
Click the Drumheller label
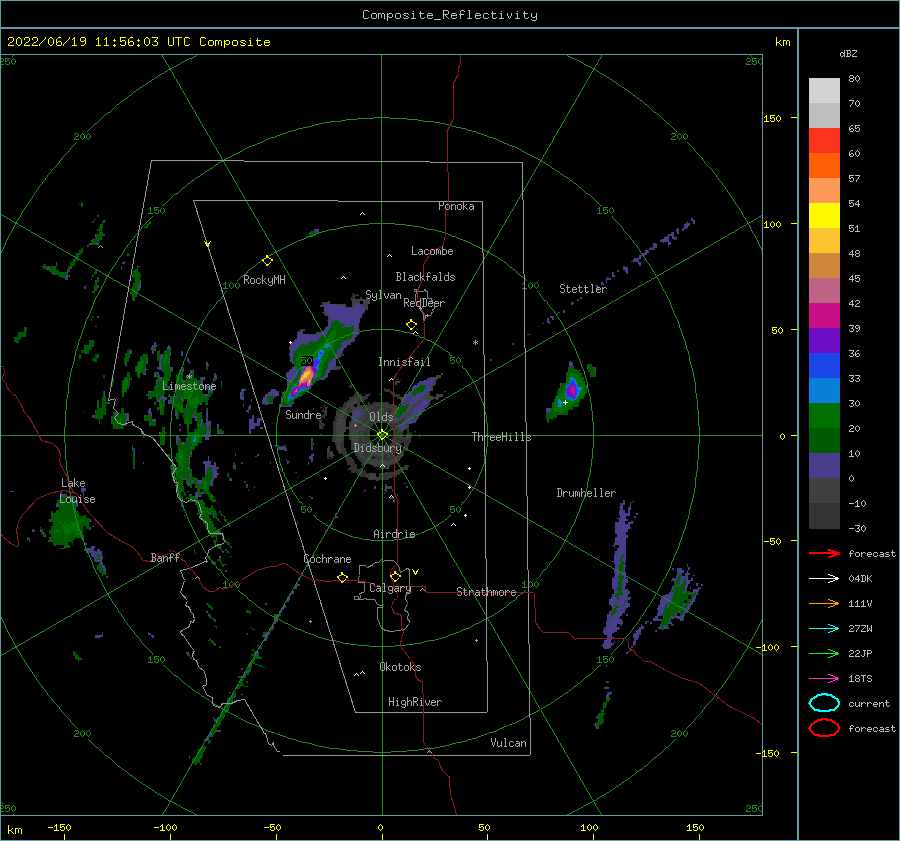coord(586,493)
